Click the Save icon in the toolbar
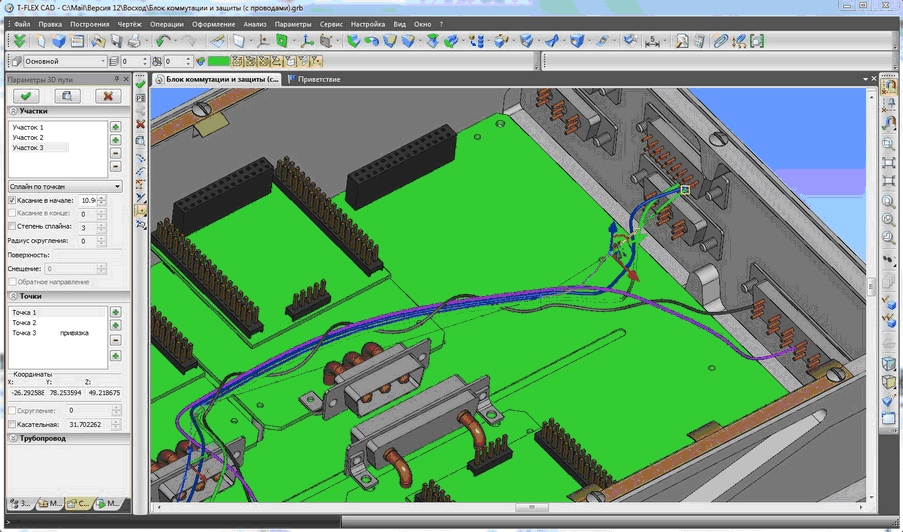Viewport: 903px width, 532px height. [x=116, y=41]
